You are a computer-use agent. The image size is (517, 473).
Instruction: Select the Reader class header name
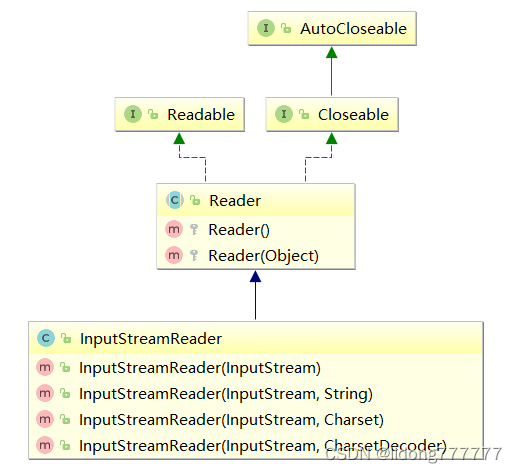click(235, 201)
